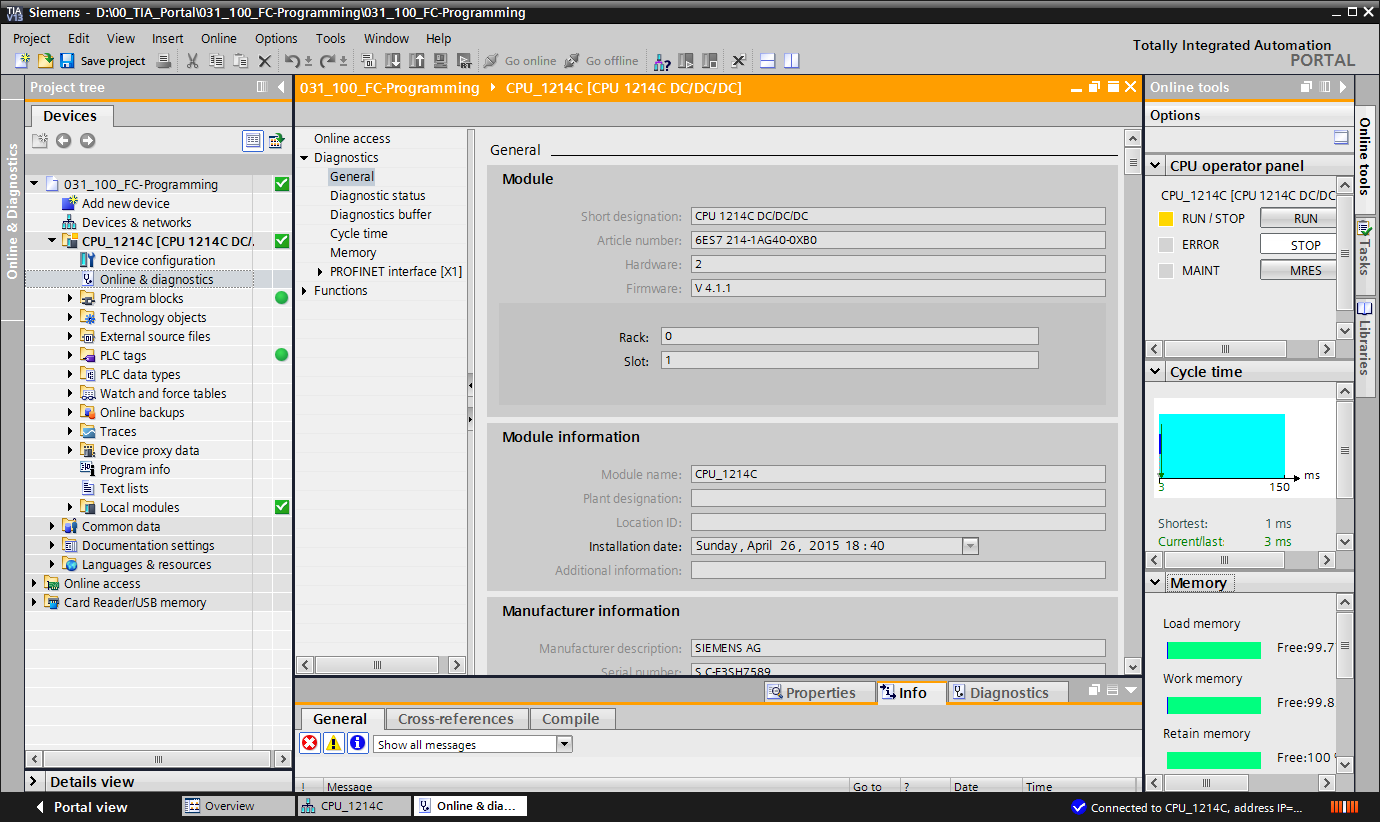1380x822 pixels.
Task: Click the Copy toolbar icon
Action: [x=217, y=61]
